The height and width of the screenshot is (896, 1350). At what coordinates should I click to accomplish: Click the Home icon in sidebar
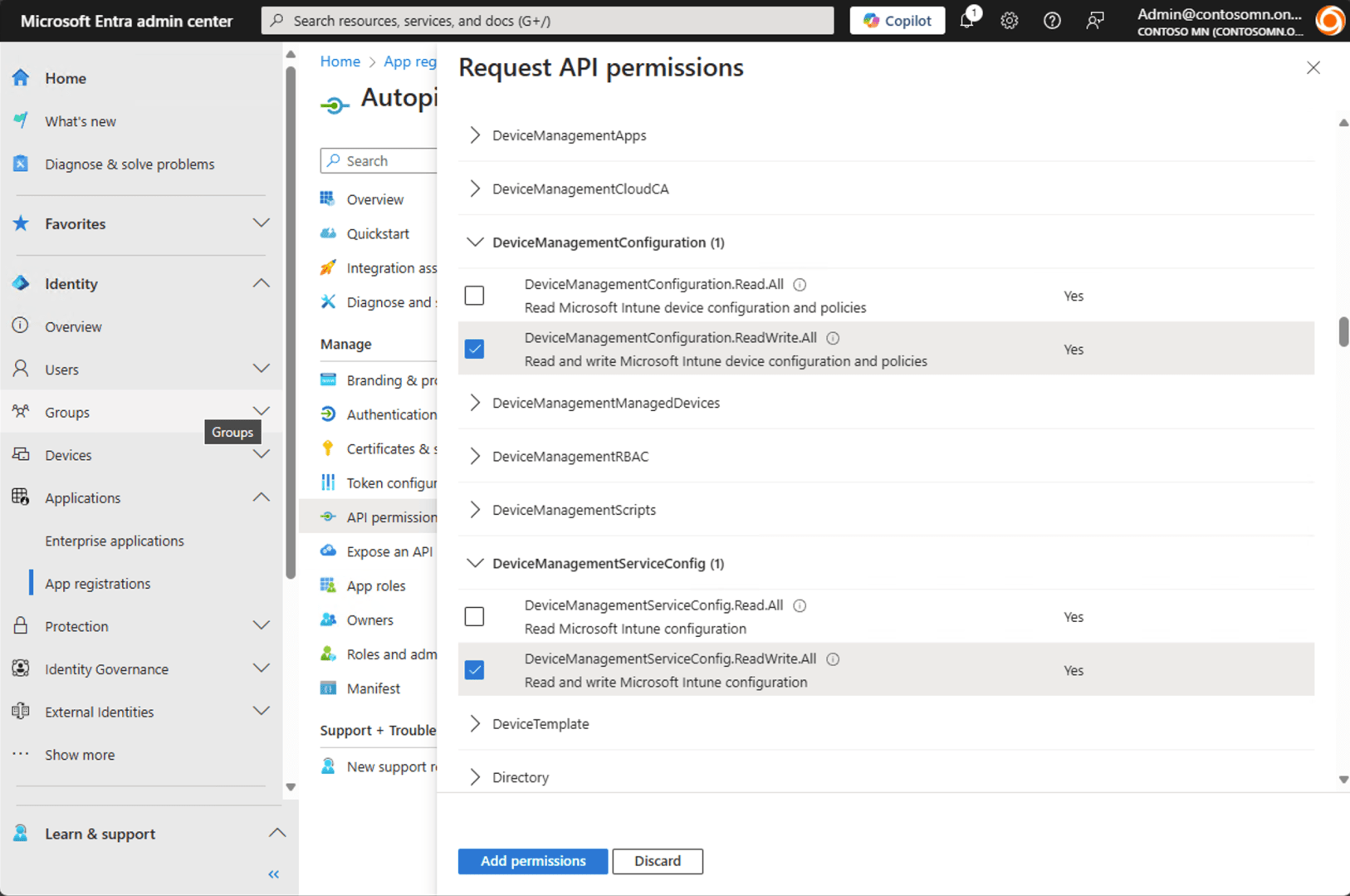coord(21,78)
